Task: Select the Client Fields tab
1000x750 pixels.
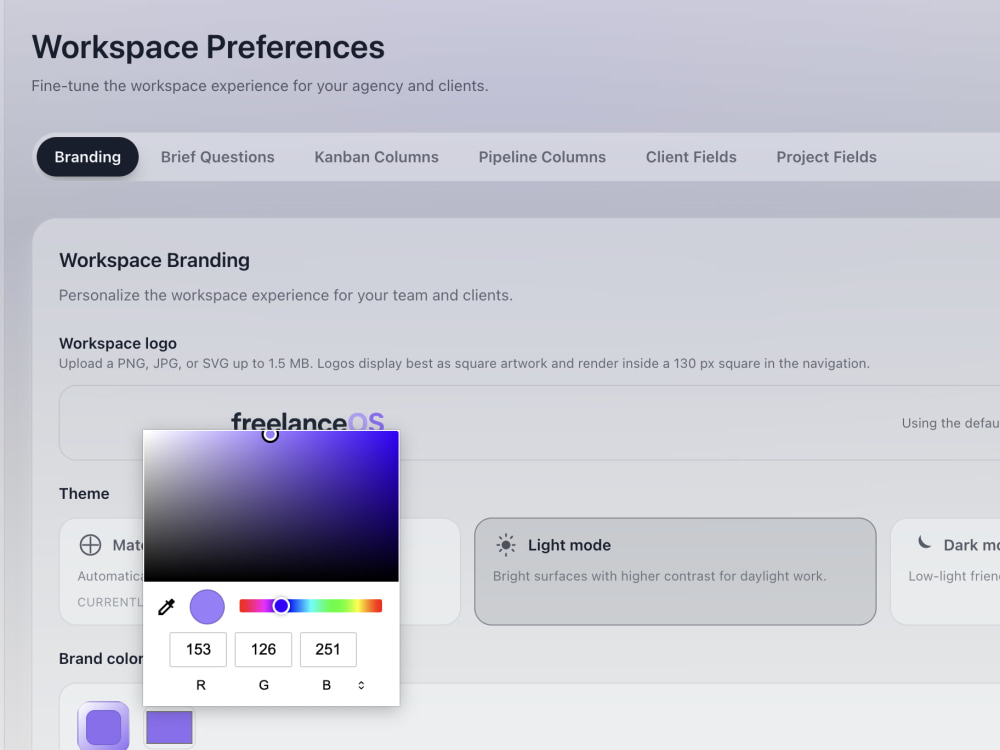Action: 691,157
